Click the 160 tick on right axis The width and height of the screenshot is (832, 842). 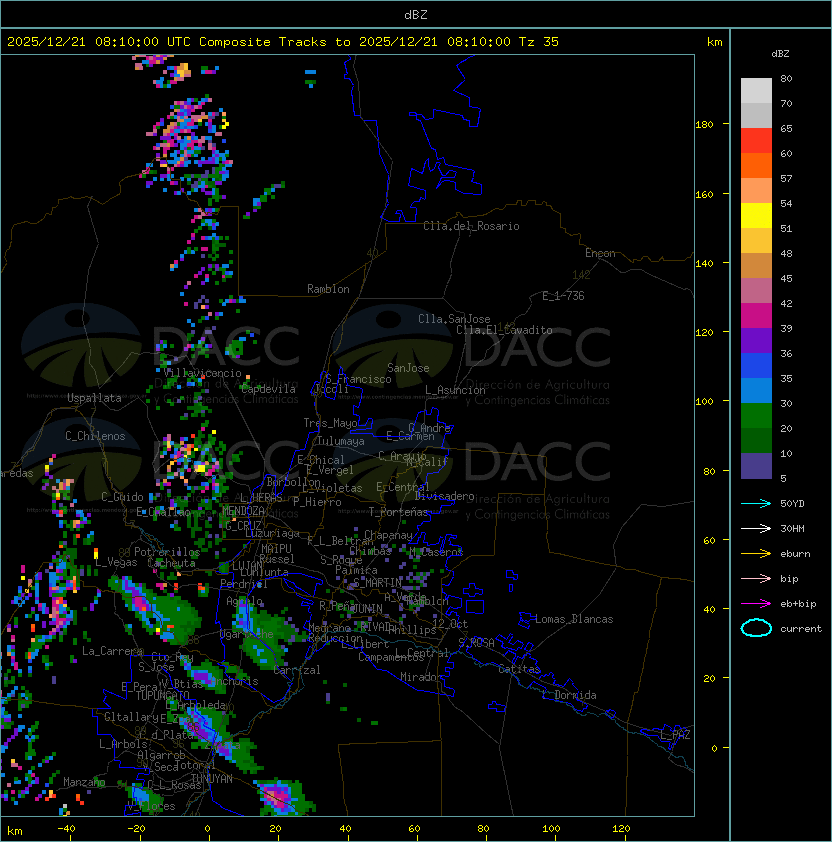704,194
